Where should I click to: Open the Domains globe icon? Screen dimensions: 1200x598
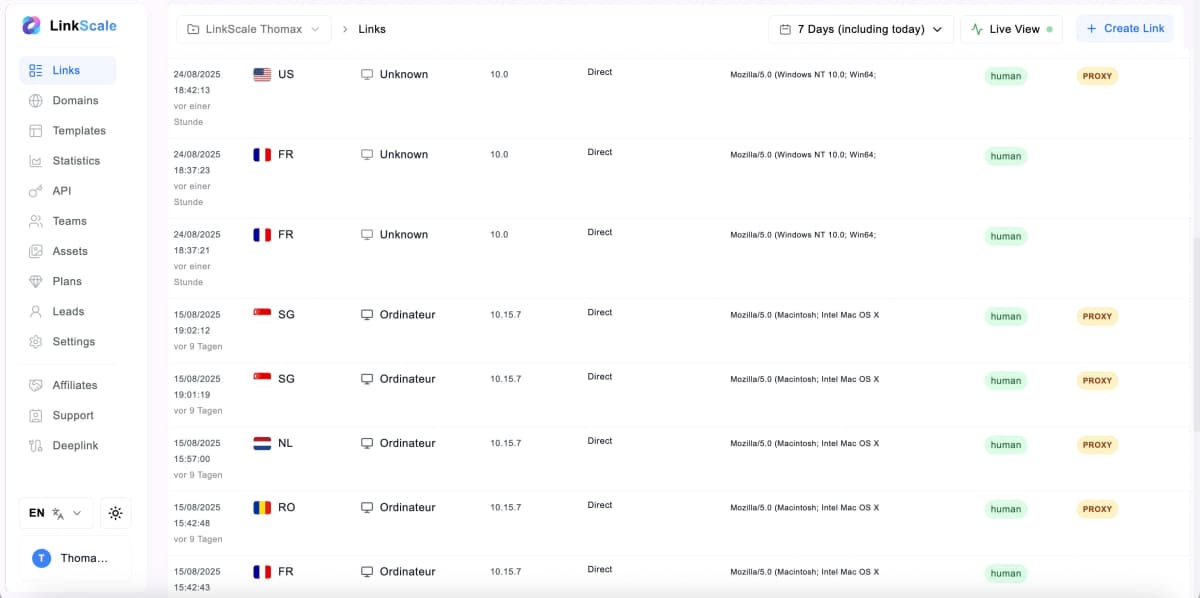36,101
